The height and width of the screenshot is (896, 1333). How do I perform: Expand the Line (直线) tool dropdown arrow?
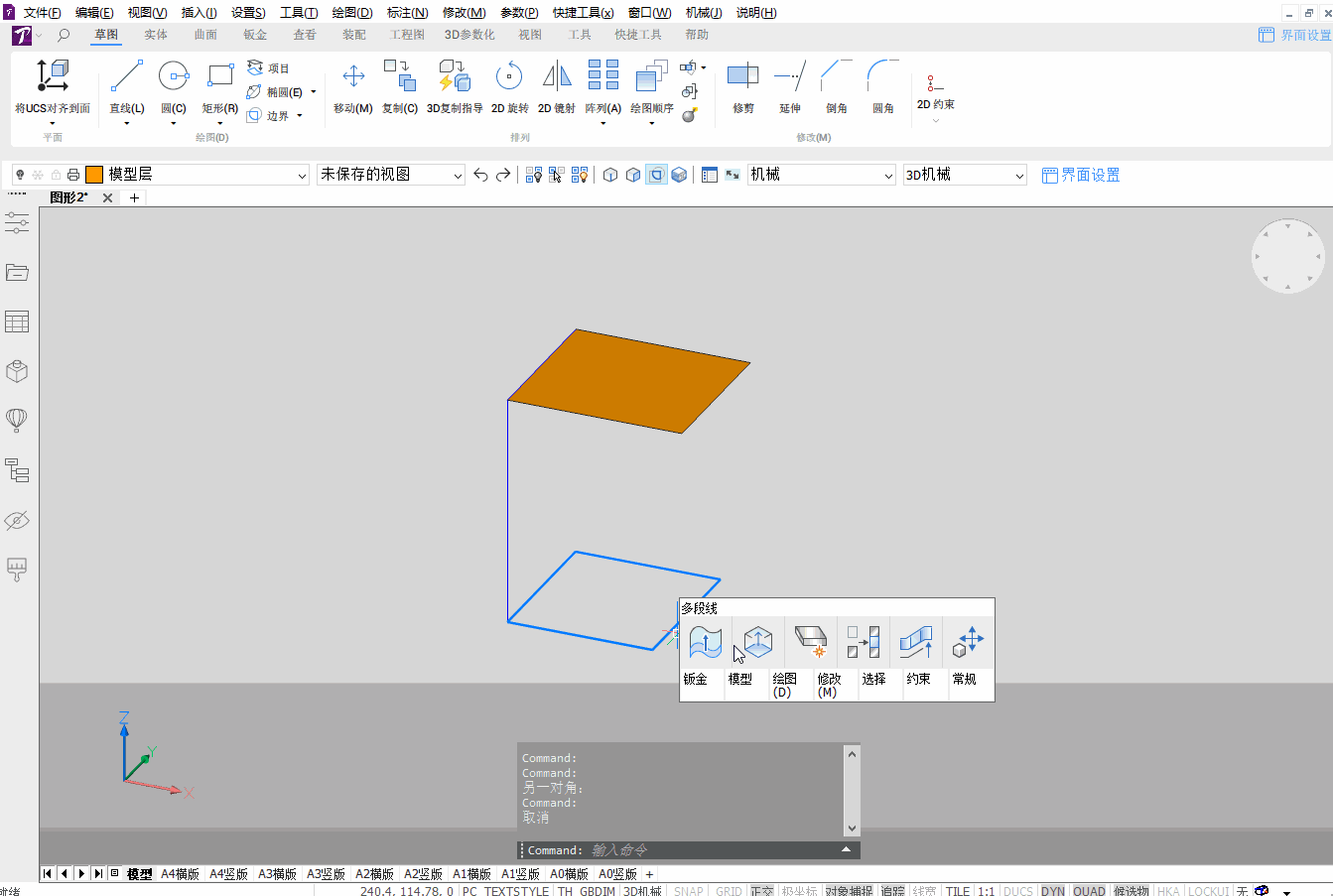127,123
